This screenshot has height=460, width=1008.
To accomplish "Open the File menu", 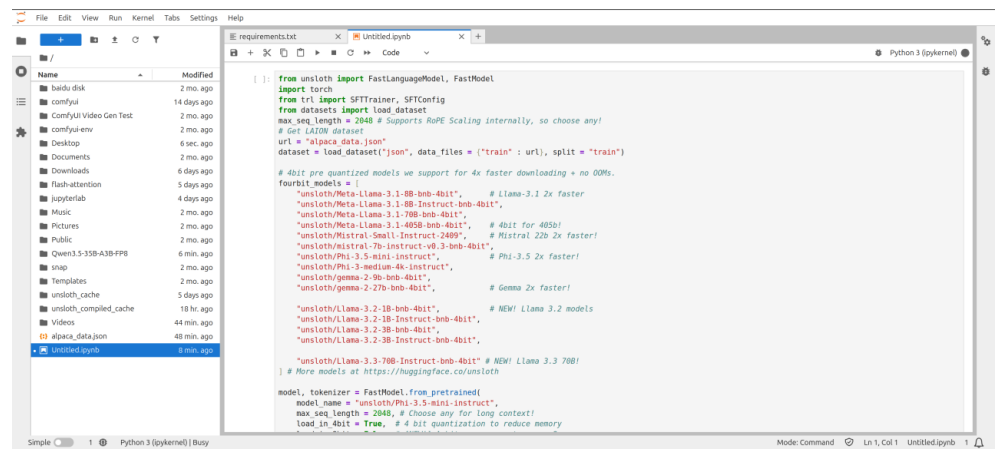I will click(x=42, y=18).
